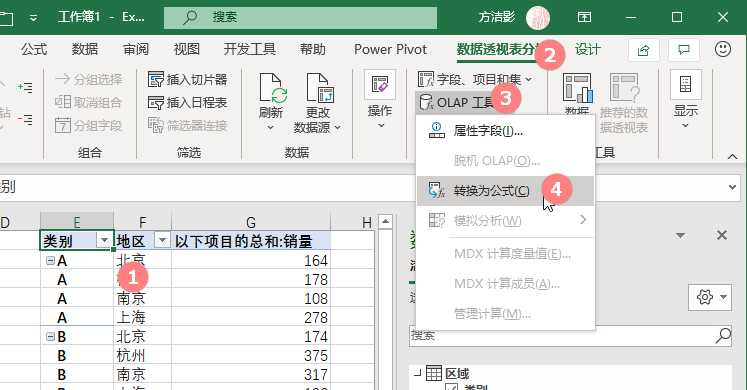Click Insert Timeline (插入日程表)
Image resolution: width=747 pixels, height=390 pixels.
(x=187, y=102)
